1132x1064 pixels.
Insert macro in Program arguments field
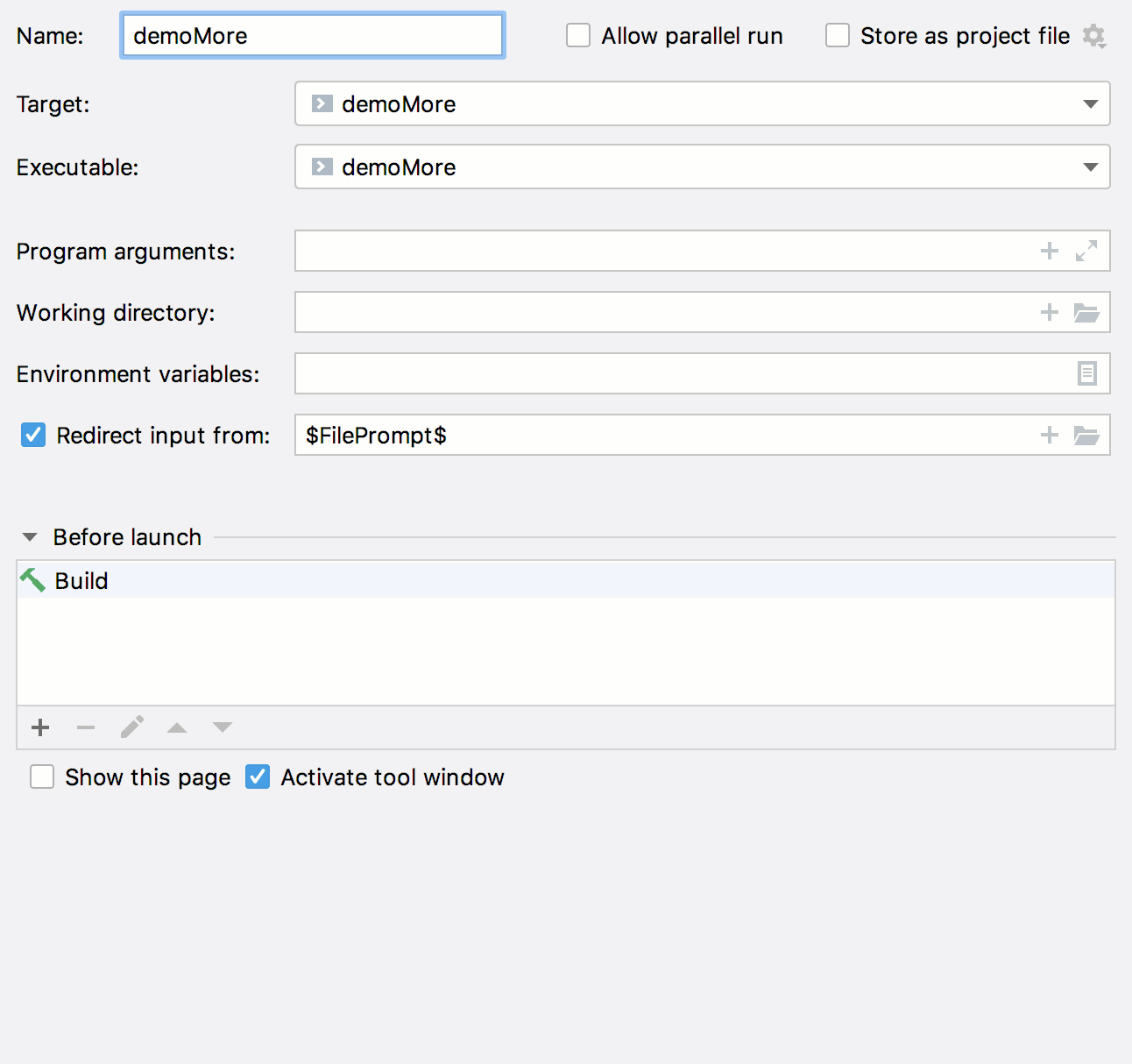pos(1049,252)
